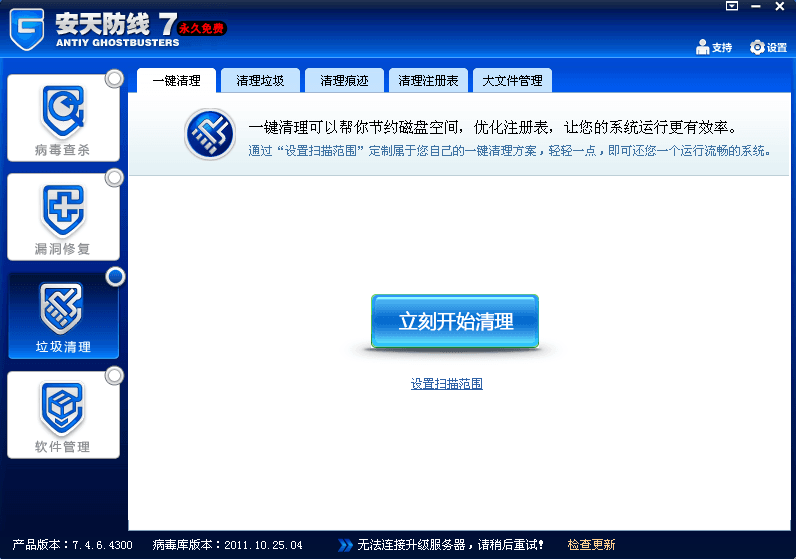Click the radio indicator on 漏洞修复
Viewport: 796px width, 559px height.
tap(115, 178)
